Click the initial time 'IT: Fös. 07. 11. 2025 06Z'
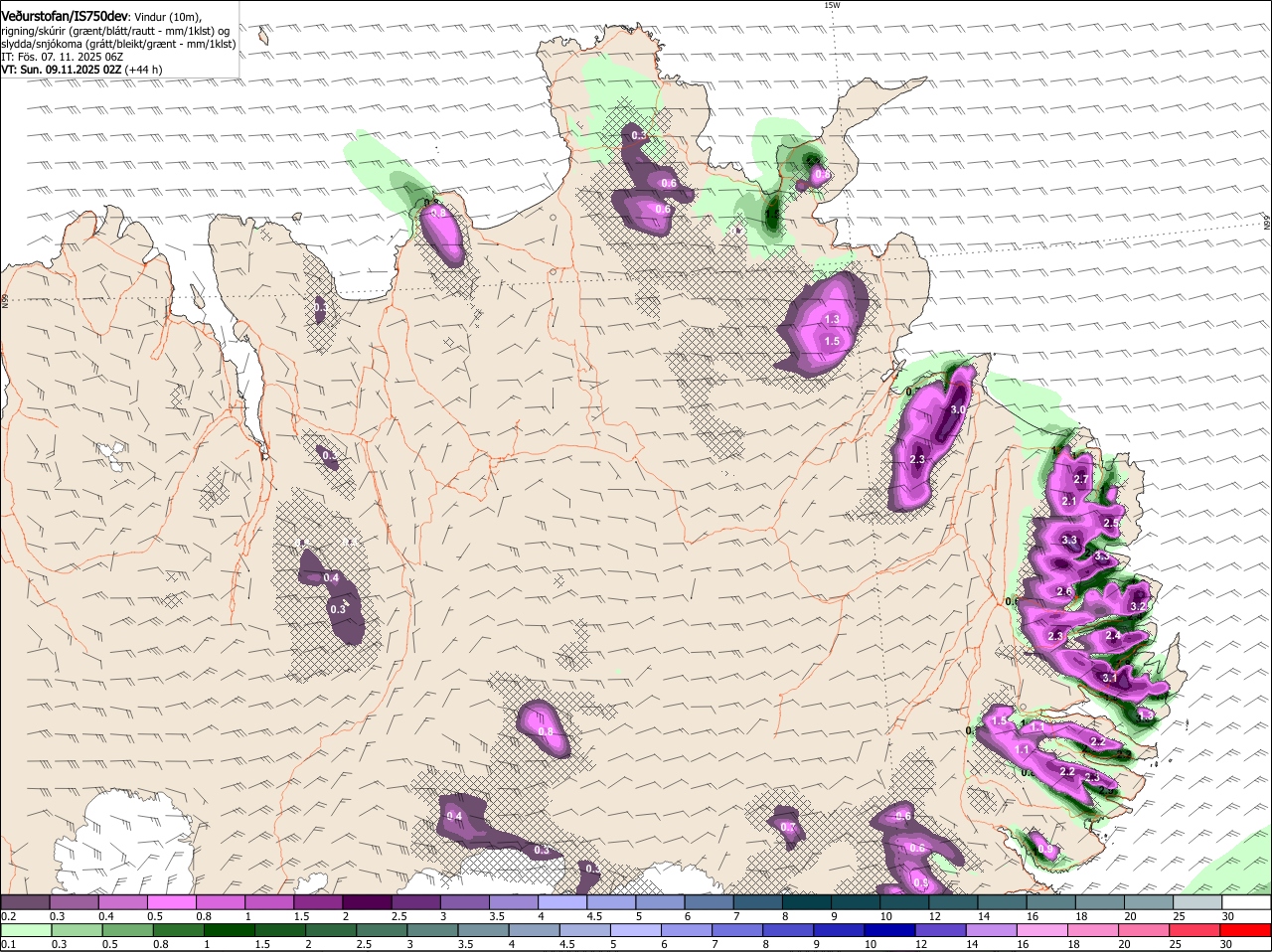Viewport: 1272px width, 952px height. tap(62, 57)
